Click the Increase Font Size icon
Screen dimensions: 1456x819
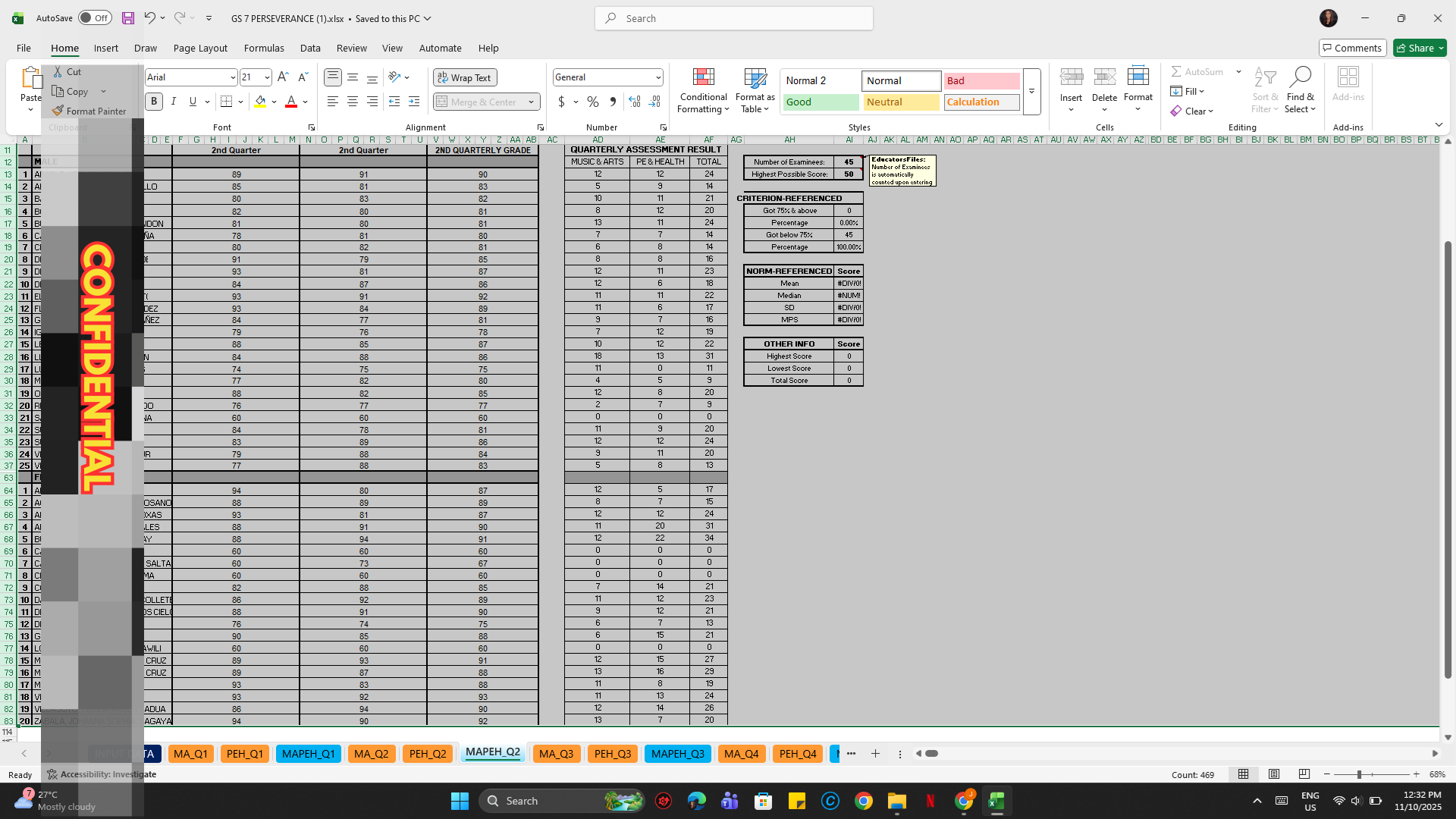click(283, 77)
